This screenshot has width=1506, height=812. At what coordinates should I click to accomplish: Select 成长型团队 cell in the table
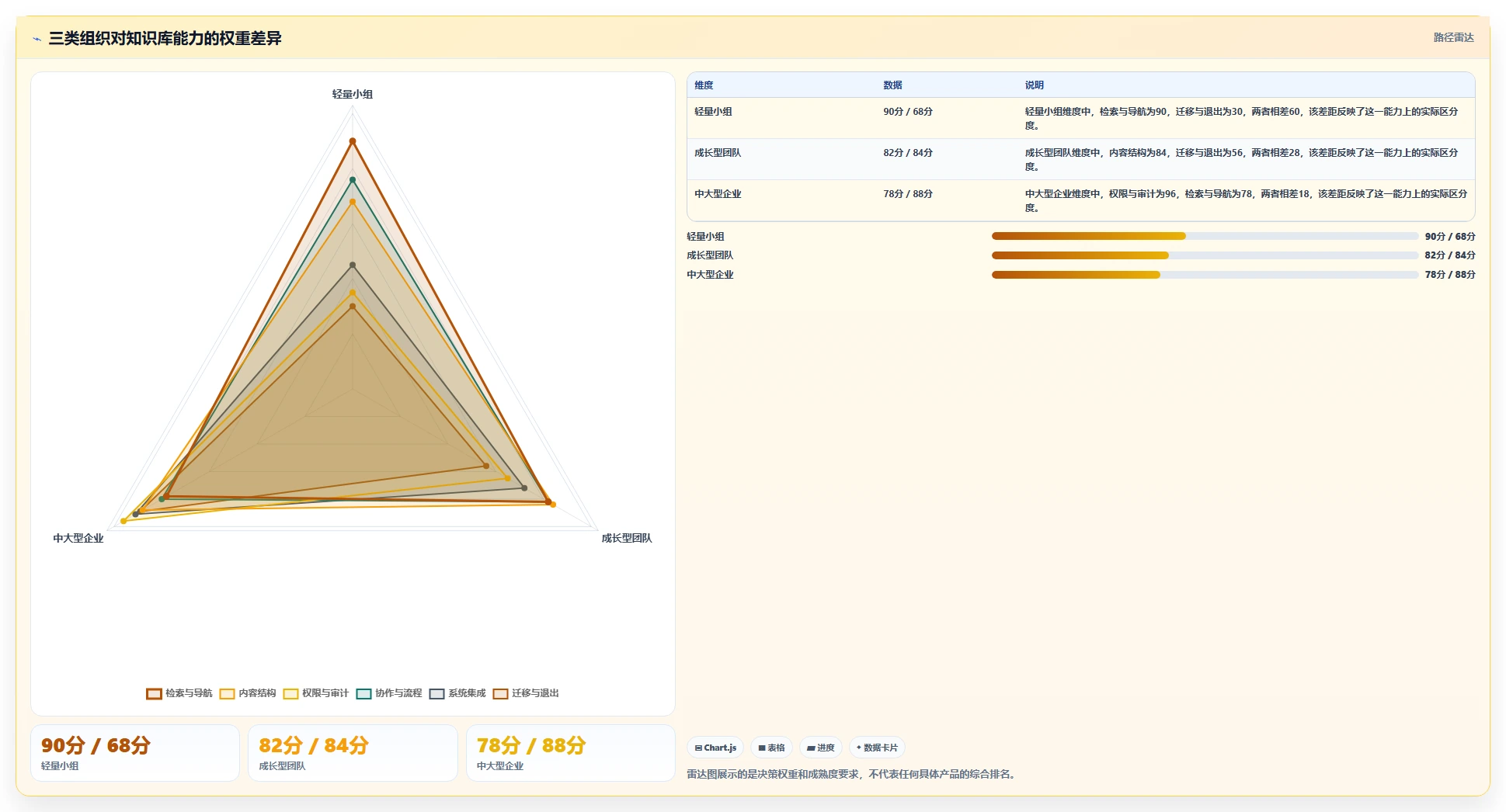point(718,153)
